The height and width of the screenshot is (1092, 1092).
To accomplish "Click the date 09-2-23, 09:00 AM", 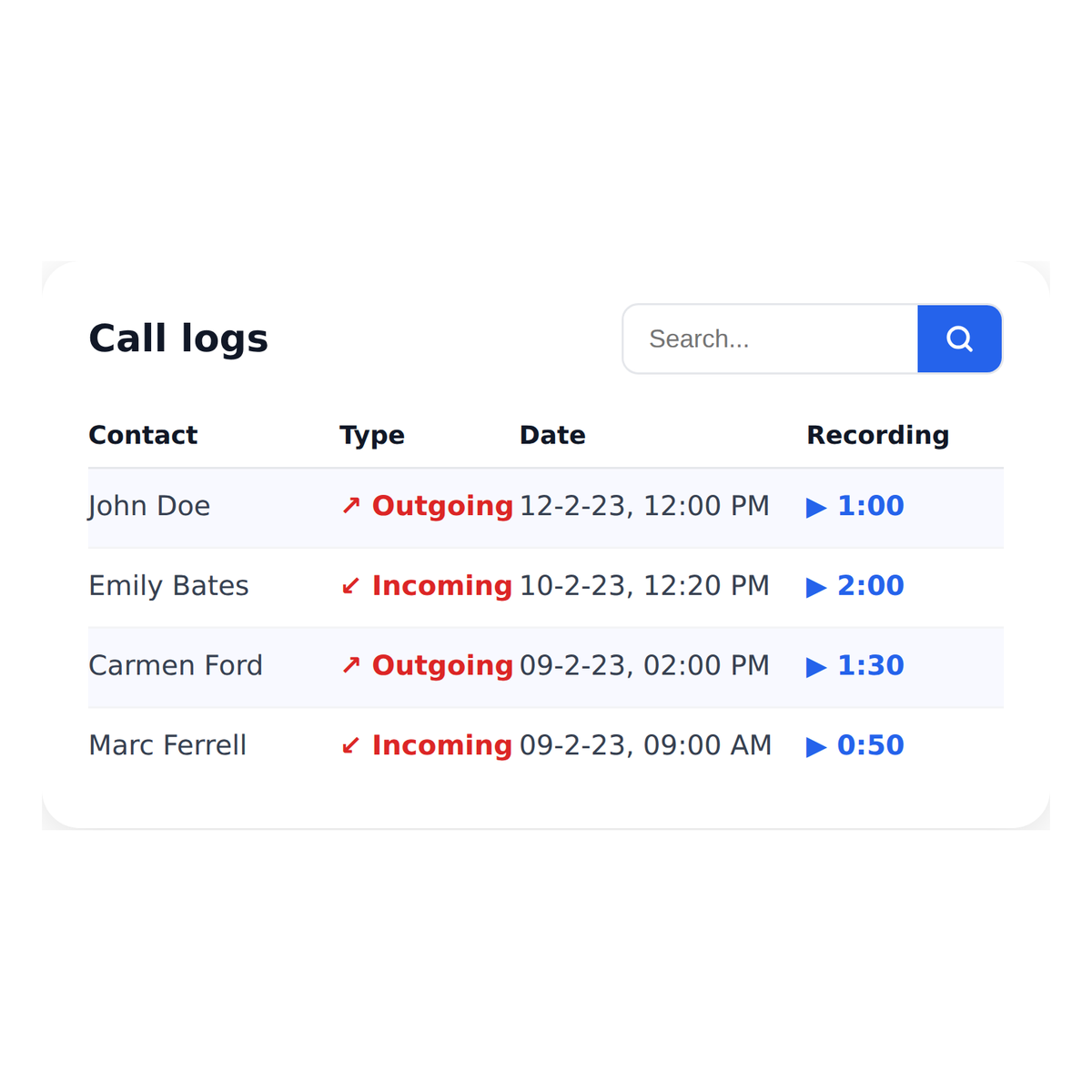I will pos(645,745).
